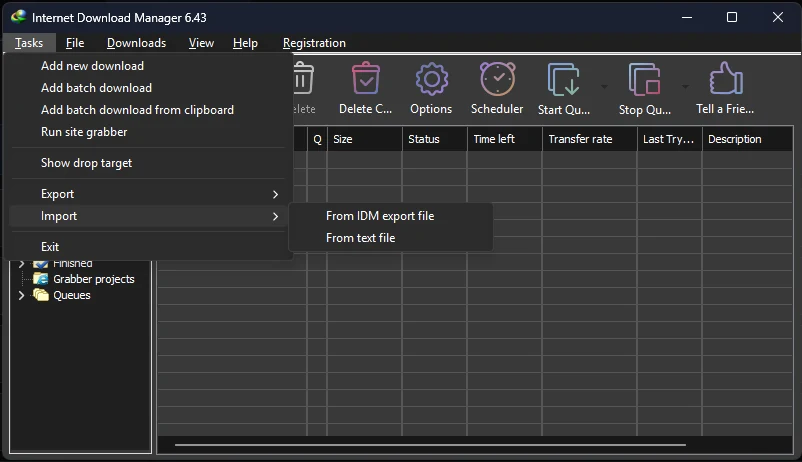Click the Start Queue icon
This screenshot has height=462, width=802.
click(564, 79)
